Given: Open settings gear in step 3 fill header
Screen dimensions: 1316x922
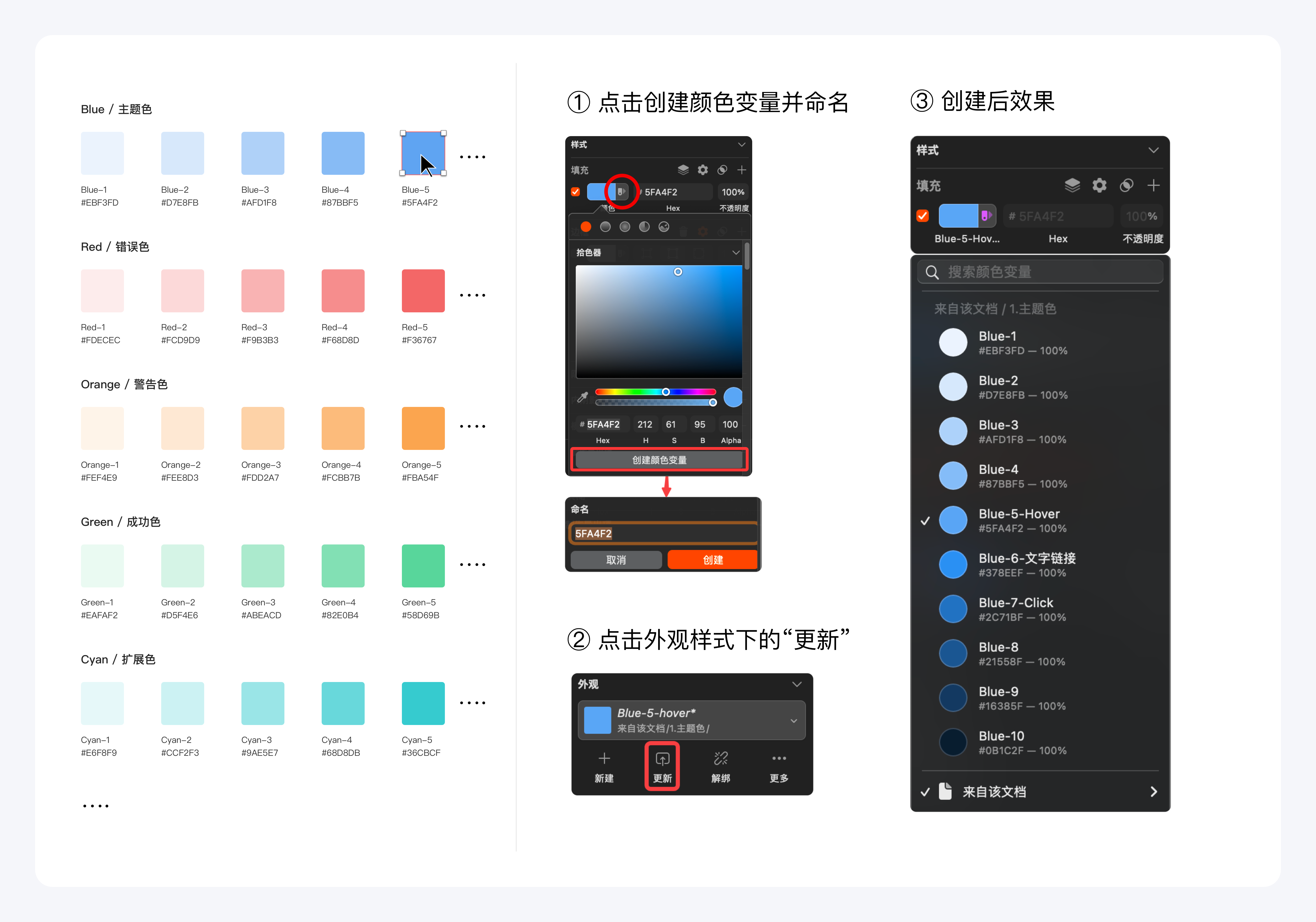Looking at the screenshot, I should pos(1099,185).
